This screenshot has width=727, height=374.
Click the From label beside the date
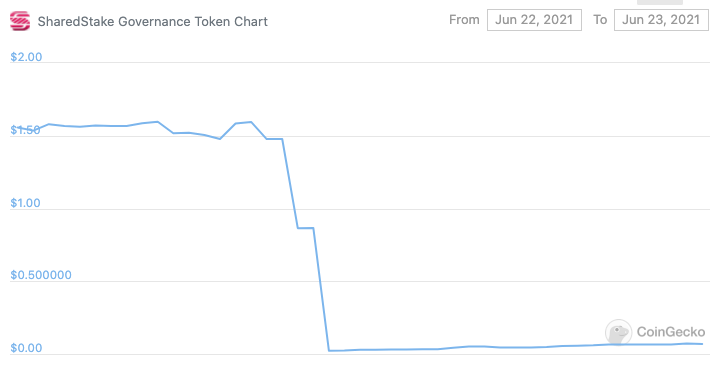point(464,20)
